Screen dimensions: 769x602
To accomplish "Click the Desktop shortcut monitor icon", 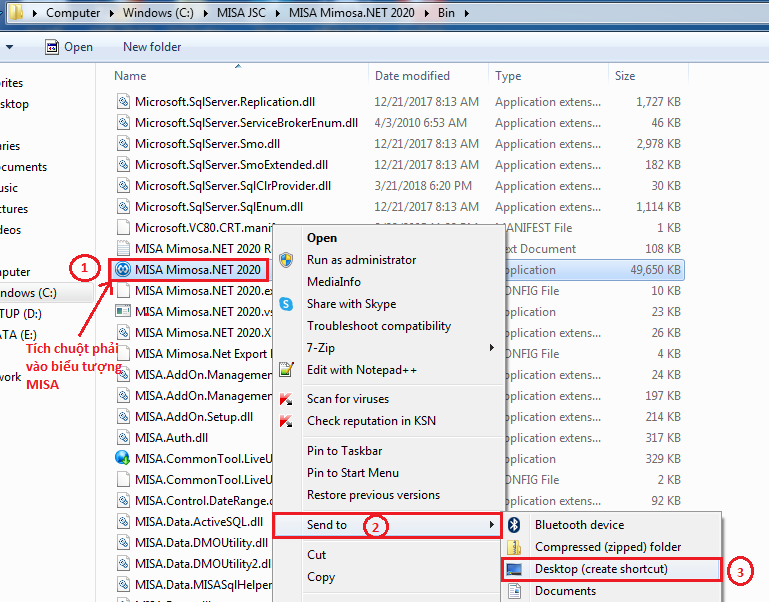I will tap(514, 569).
